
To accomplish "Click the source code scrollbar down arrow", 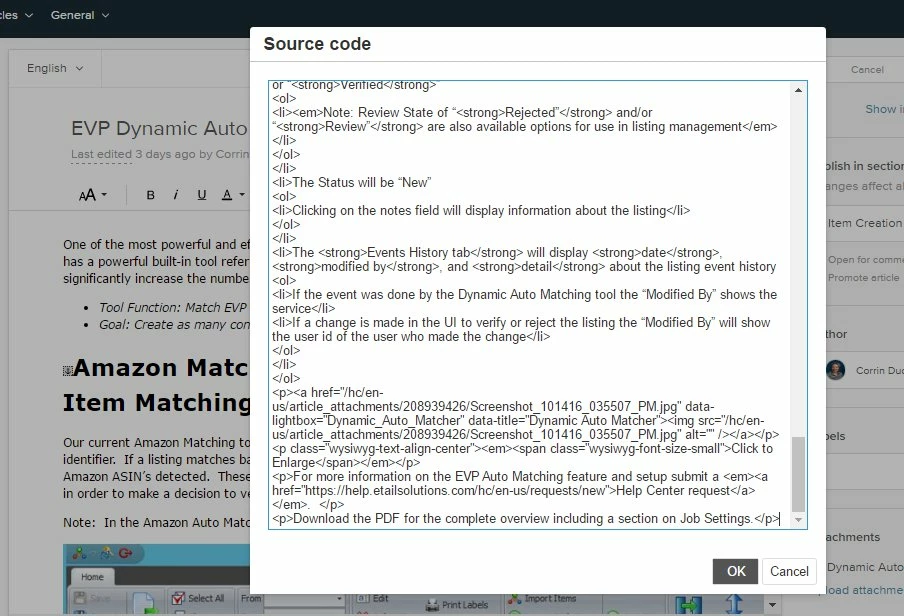I will point(798,520).
